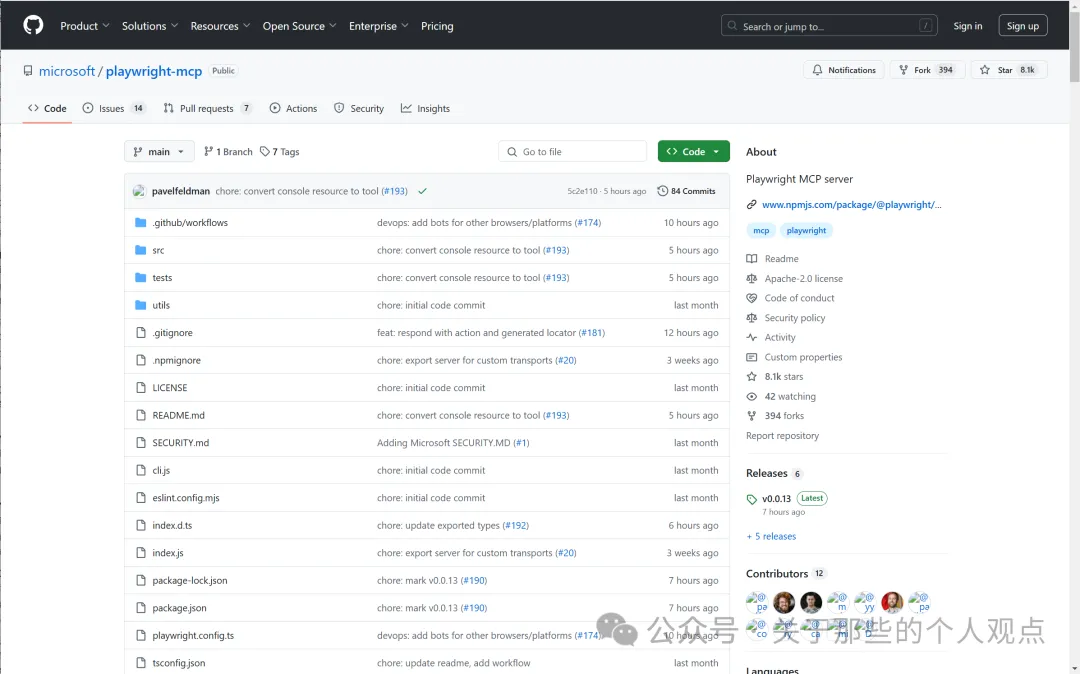Click the link icon beside npmjs URL
Image resolution: width=1080 pixels, height=674 pixels.
click(x=751, y=204)
